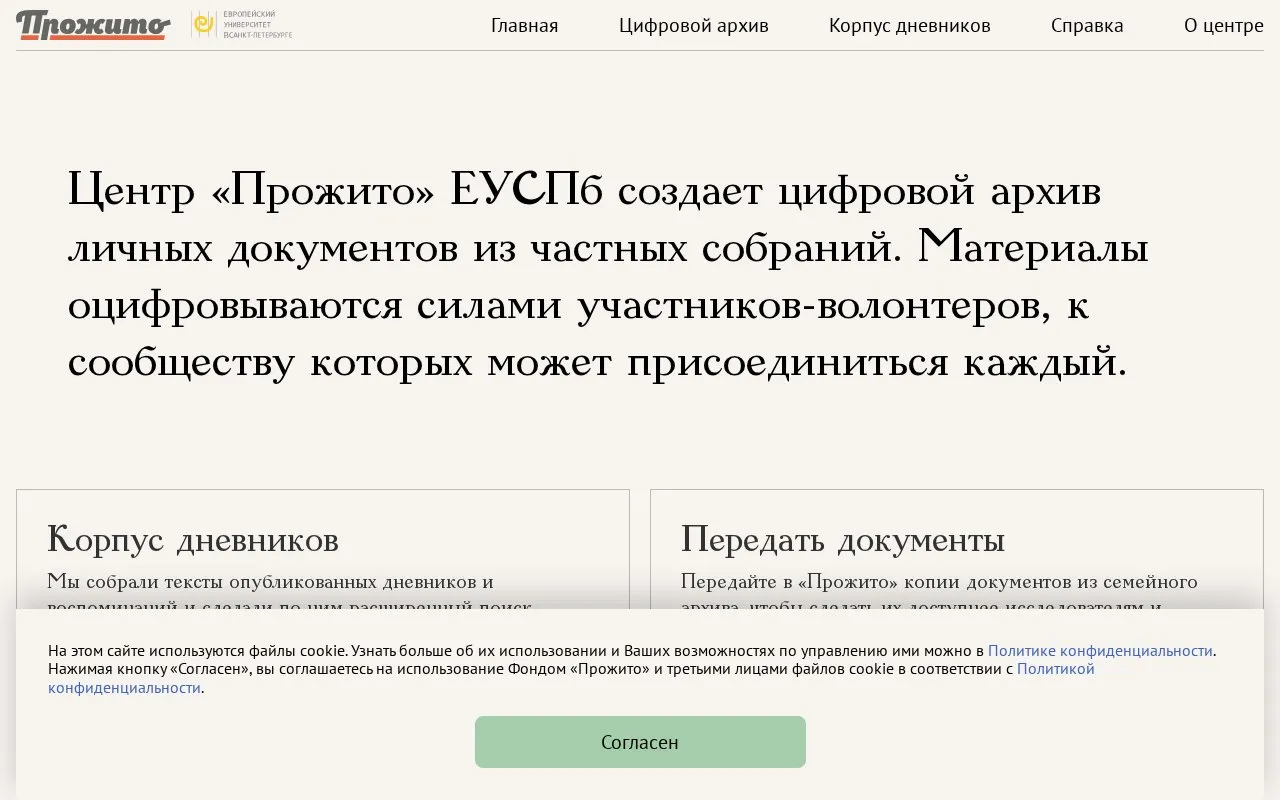Open the Главная menu item
Screen dimensions: 1280x800
coord(524,26)
